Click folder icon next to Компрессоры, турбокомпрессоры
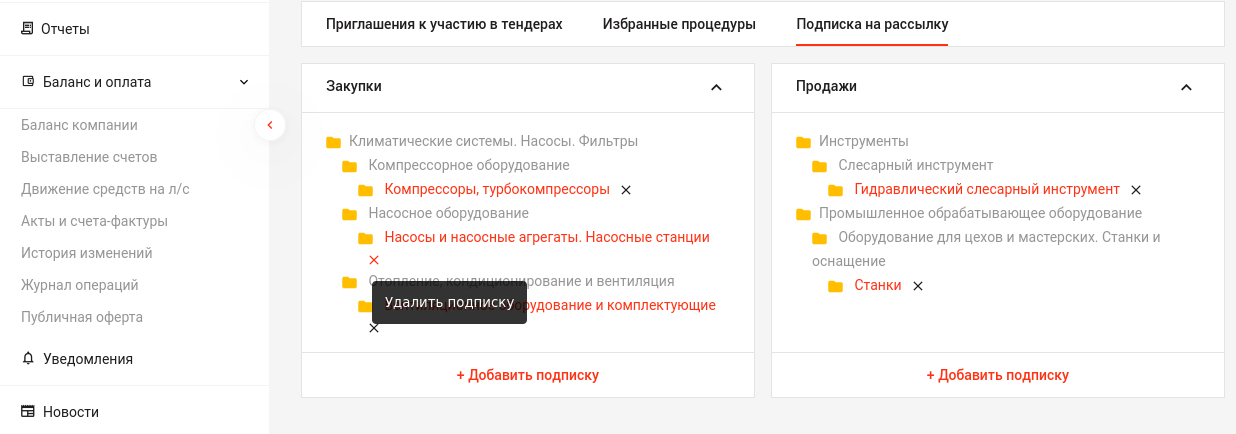This screenshot has width=1236, height=434. (365, 190)
